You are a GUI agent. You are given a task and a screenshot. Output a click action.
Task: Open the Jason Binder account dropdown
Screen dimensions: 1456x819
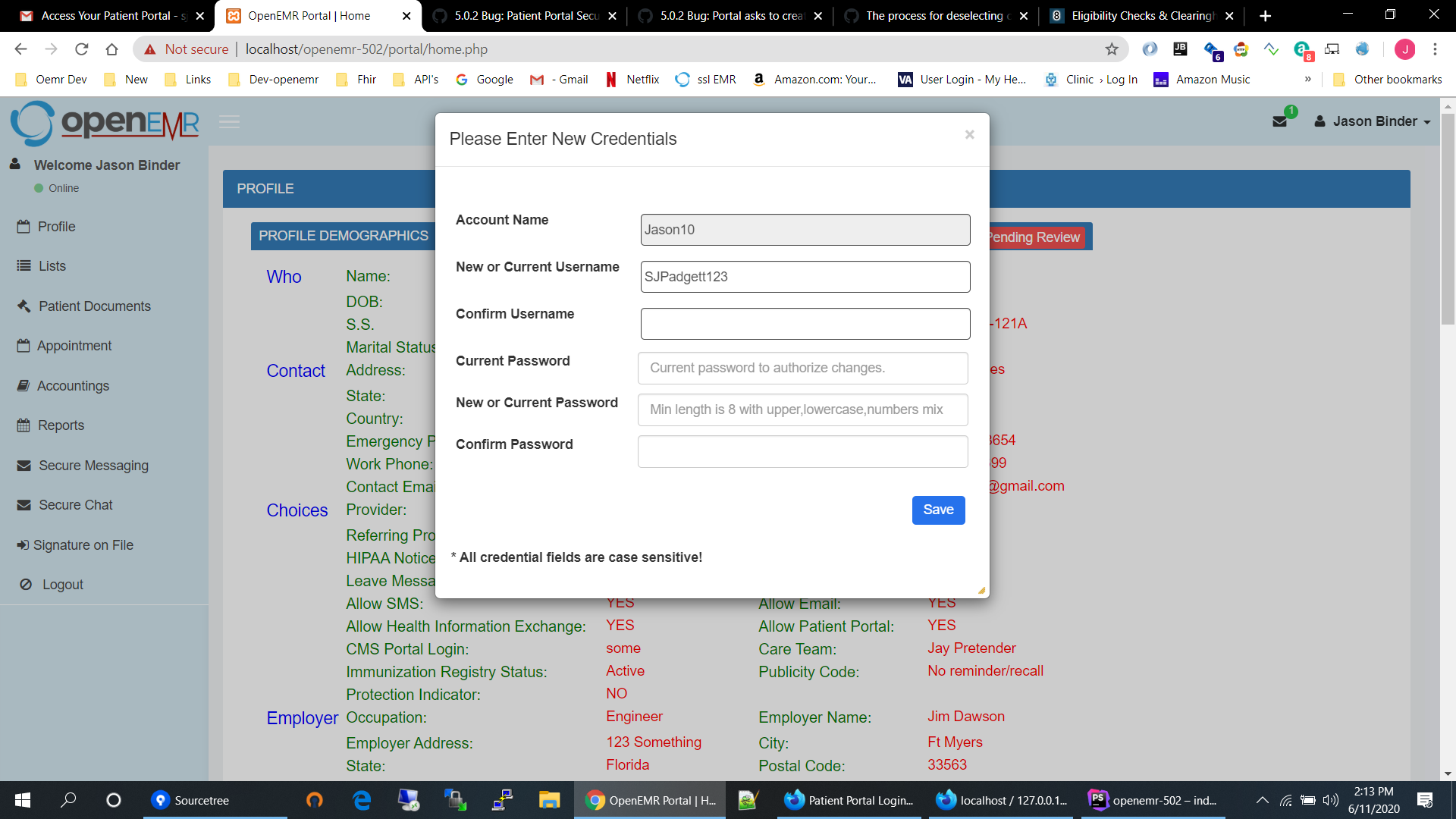[x=1371, y=121]
